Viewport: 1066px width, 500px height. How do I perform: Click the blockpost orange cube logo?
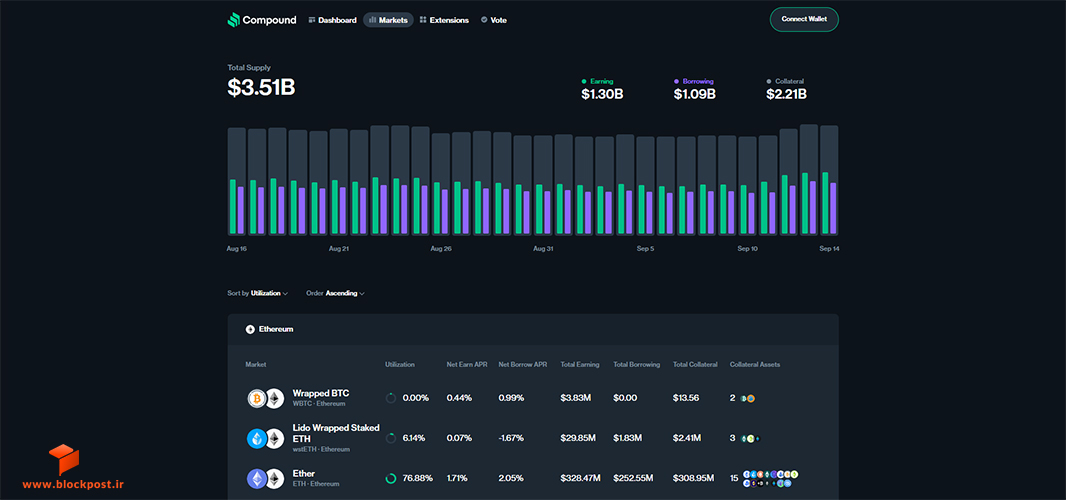point(64,460)
